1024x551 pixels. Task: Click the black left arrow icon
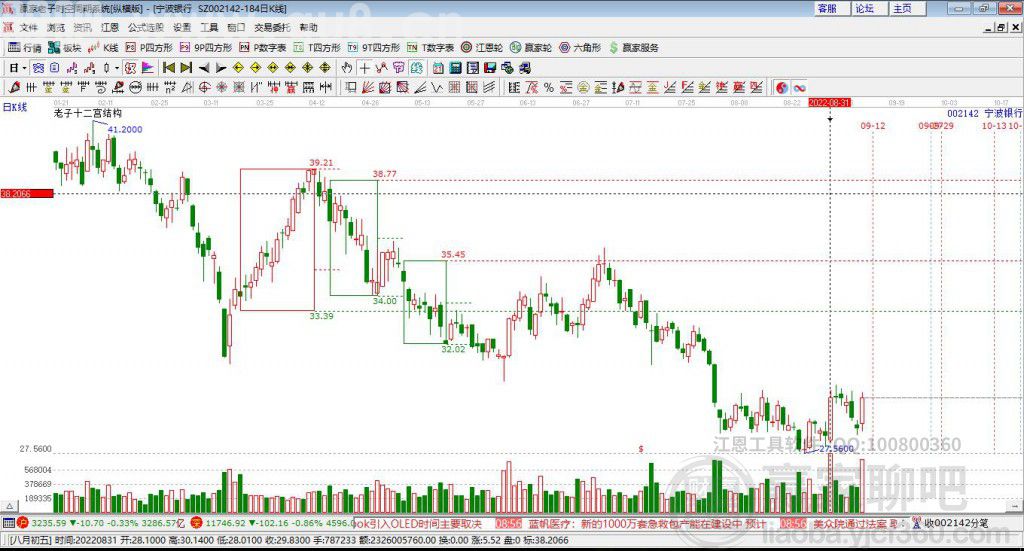(204, 68)
